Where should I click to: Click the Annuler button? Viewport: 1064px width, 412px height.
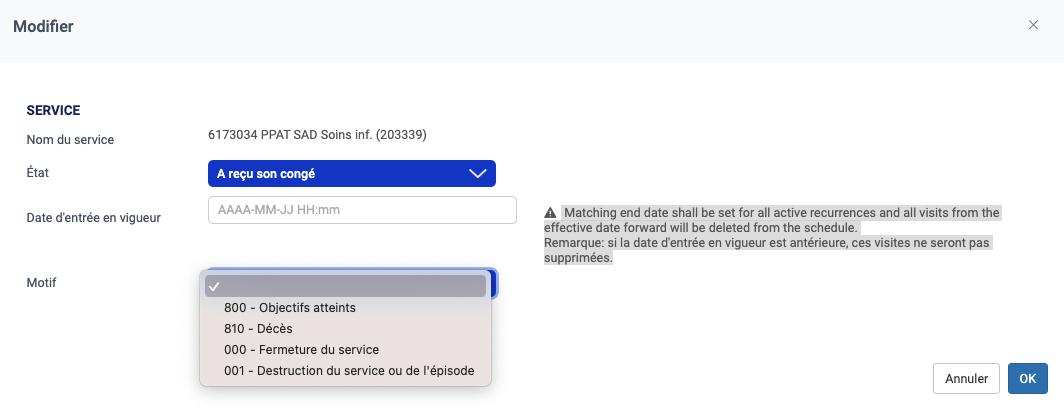tap(967, 379)
